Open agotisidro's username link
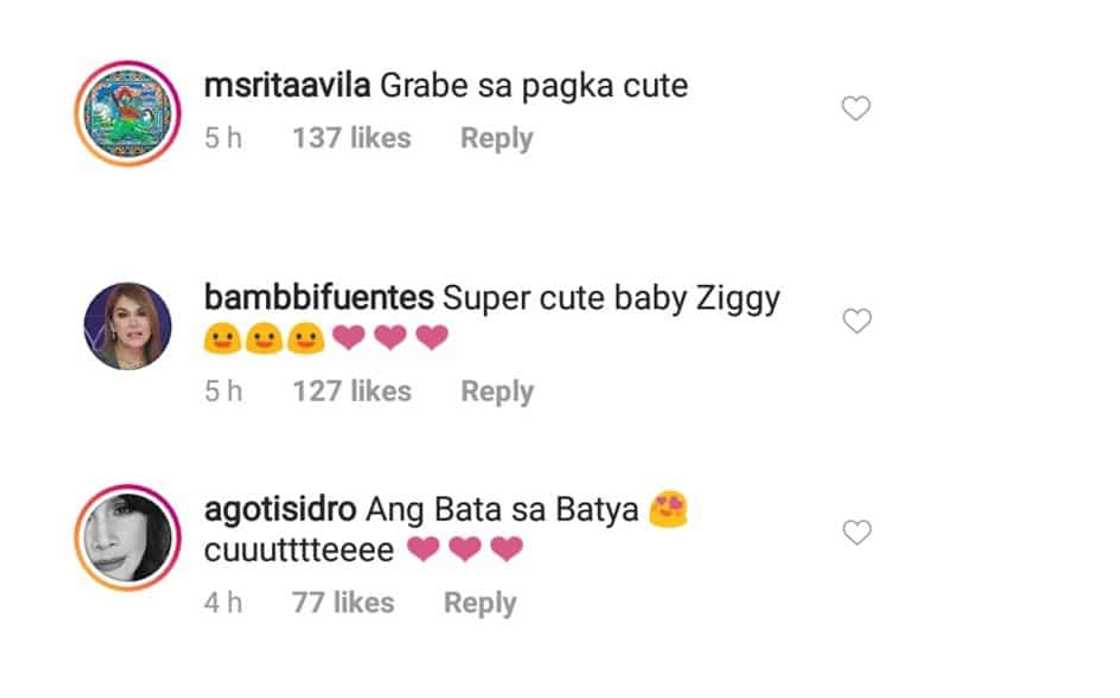This screenshot has width=1120, height=698. coord(277,507)
